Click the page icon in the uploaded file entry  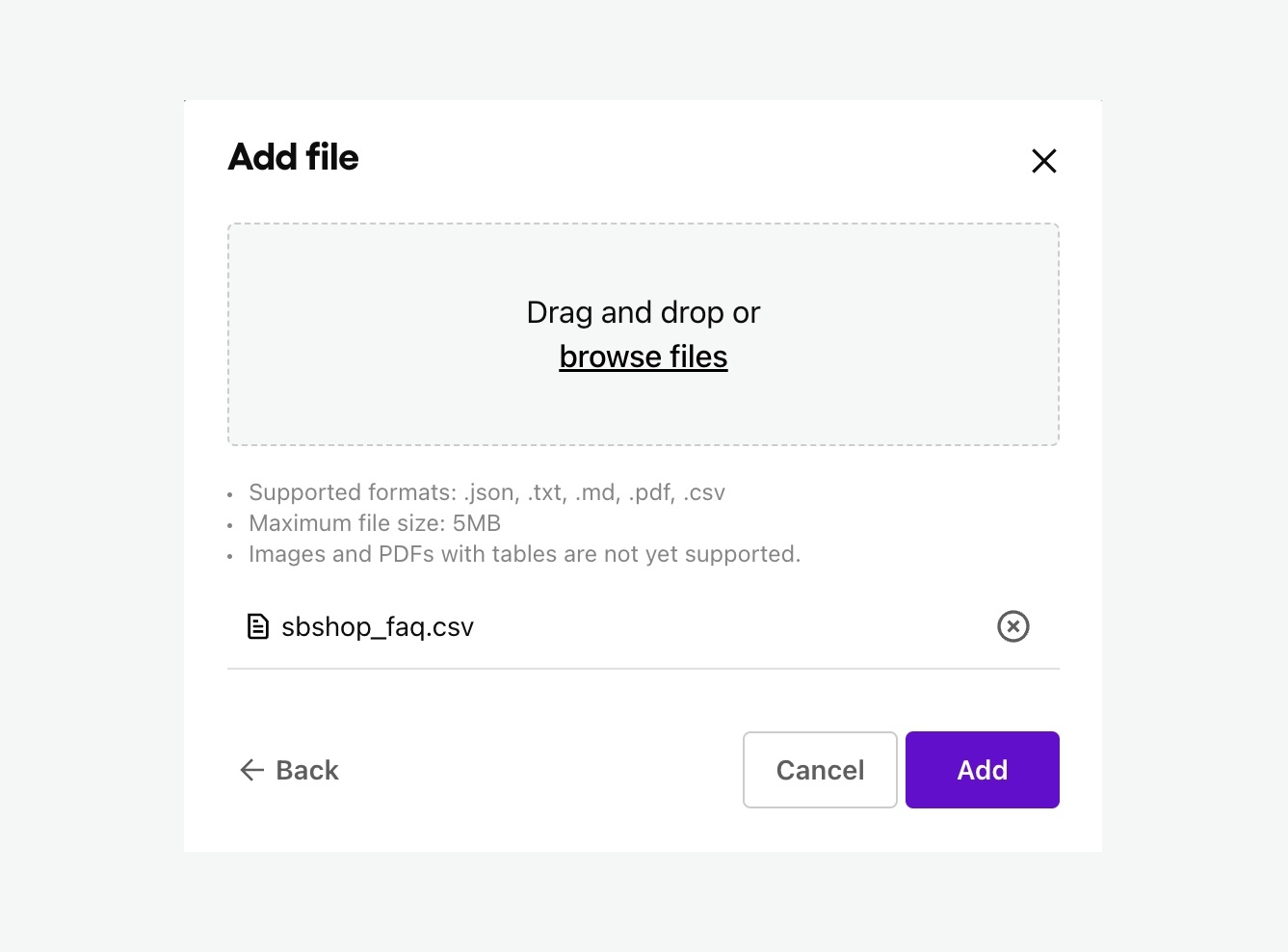(x=257, y=626)
